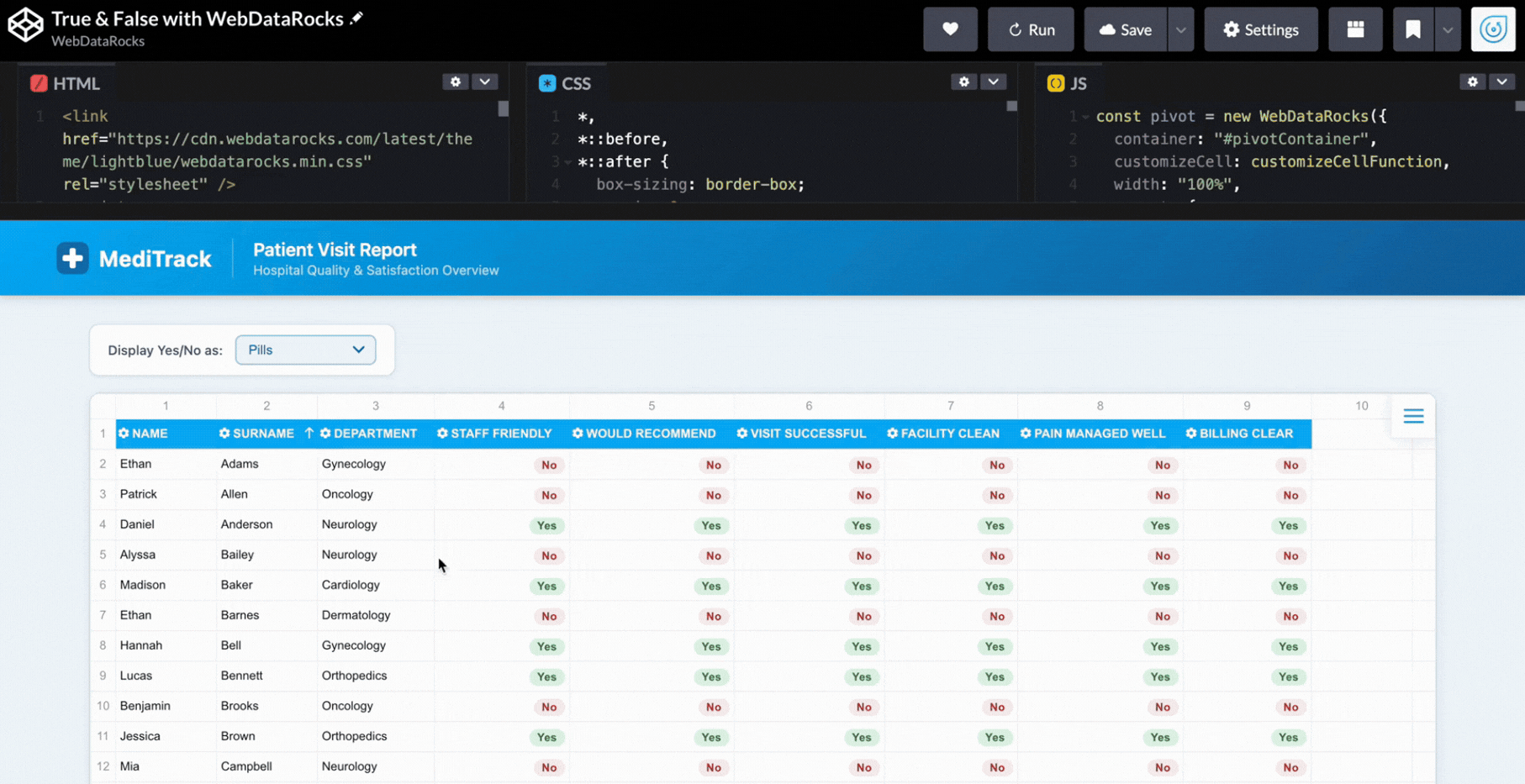The height and width of the screenshot is (784, 1525).
Task: Click the Run button
Action: 1031,29
